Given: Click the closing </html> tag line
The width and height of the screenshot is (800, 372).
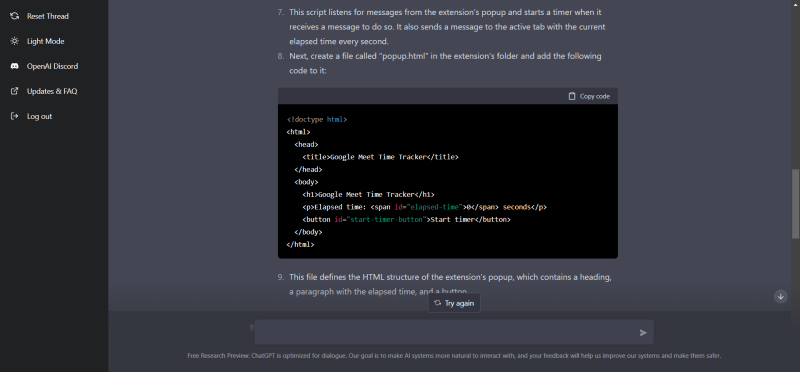Looking at the screenshot, I should point(301,244).
